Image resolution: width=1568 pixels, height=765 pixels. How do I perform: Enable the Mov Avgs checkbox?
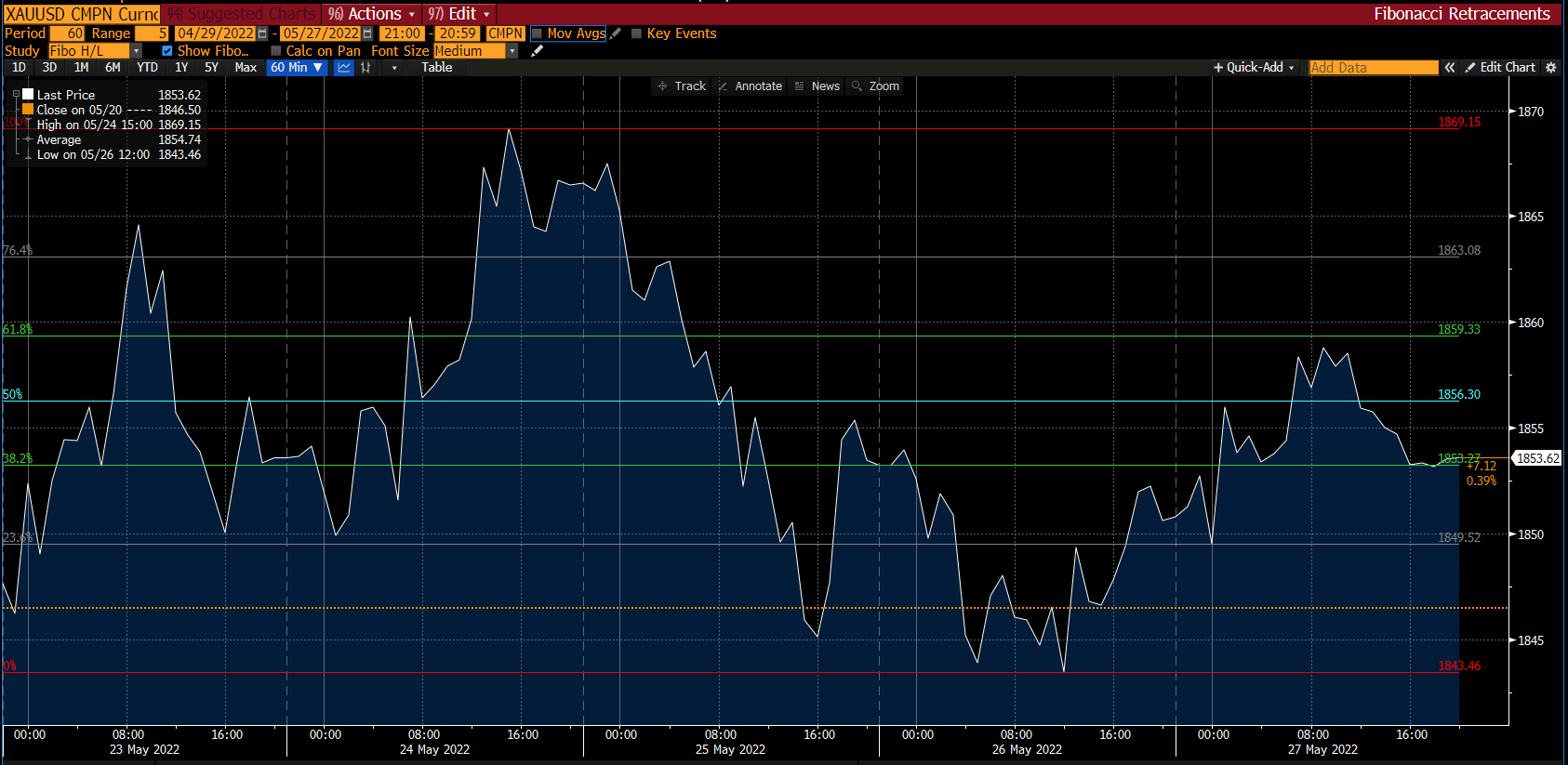click(537, 33)
